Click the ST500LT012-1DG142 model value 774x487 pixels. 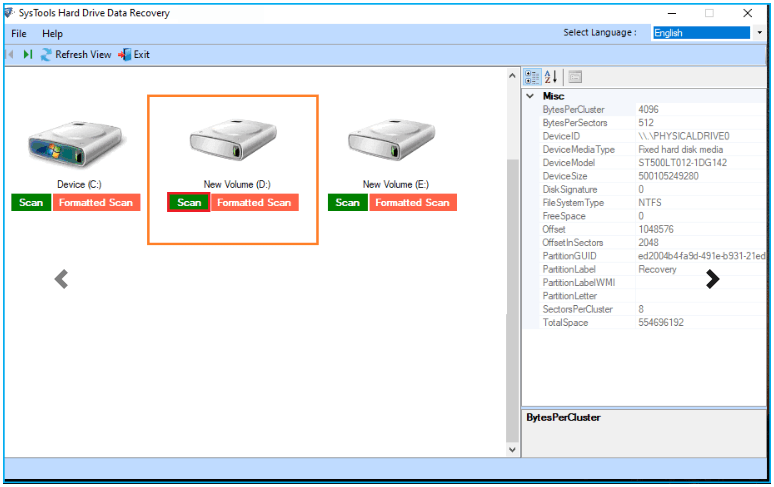pos(683,163)
